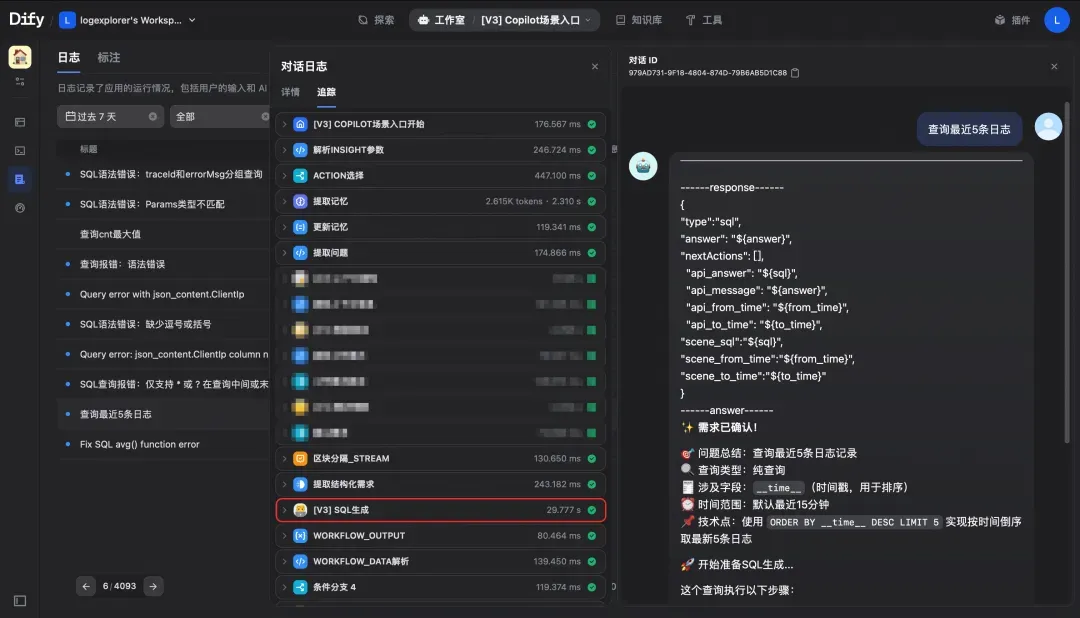
Task: Switch to the 详情 tab
Action: pyautogui.click(x=291, y=92)
